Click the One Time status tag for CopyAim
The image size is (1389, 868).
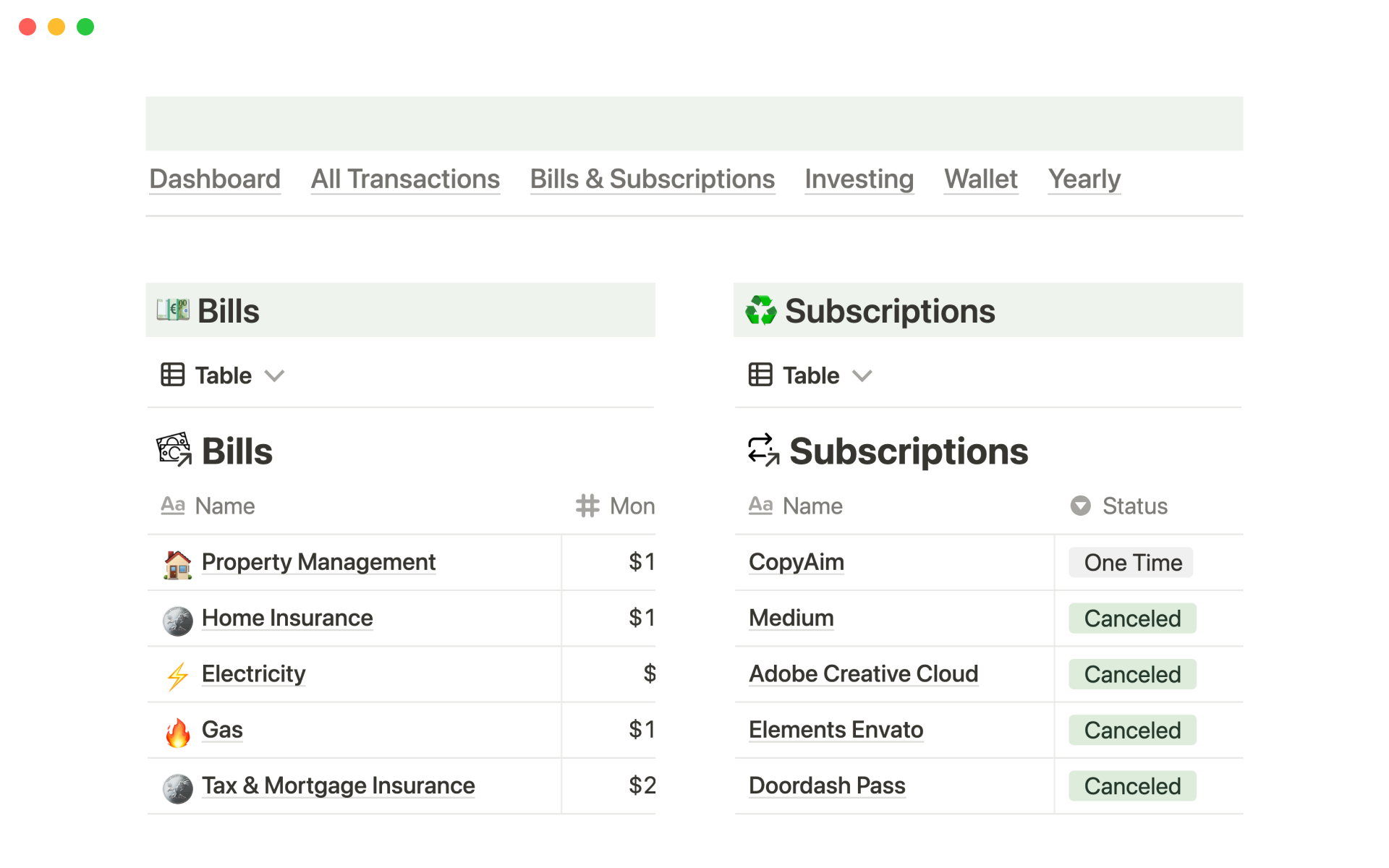(1131, 563)
